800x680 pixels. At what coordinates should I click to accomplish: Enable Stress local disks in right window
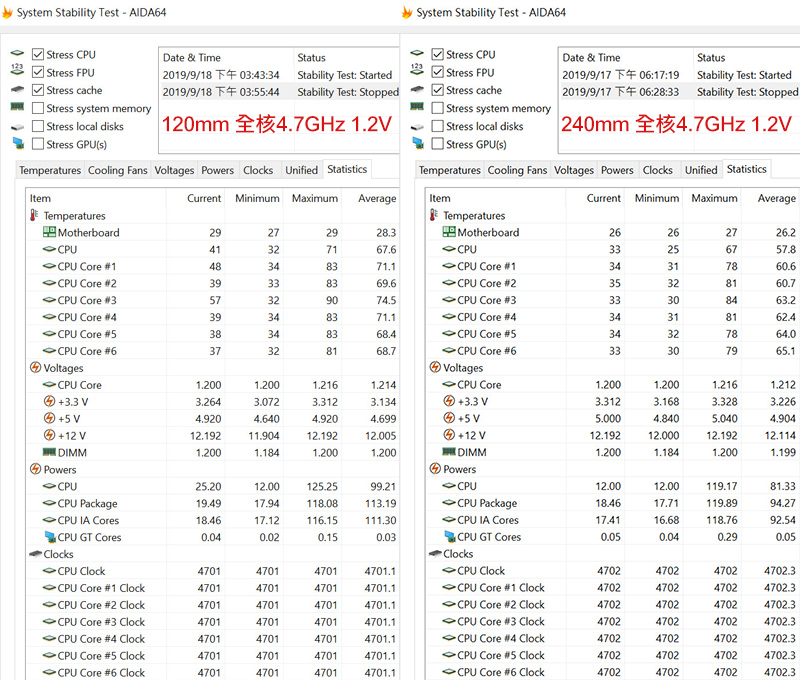tap(437, 126)
